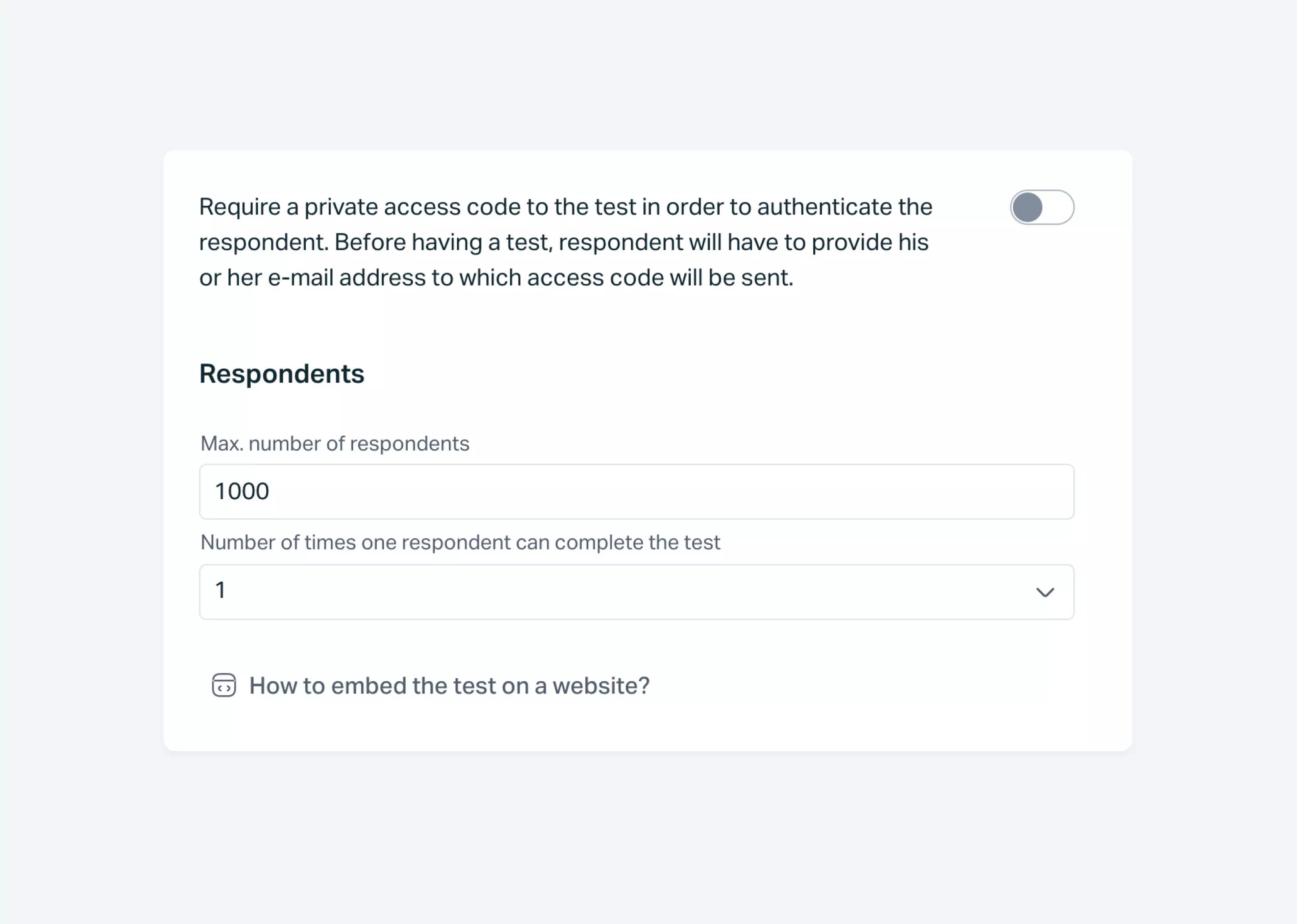The width and height of the screenshot is (1297, 924).
Task: Select the Max number of respondents field
Action: [x=636, y=492]
